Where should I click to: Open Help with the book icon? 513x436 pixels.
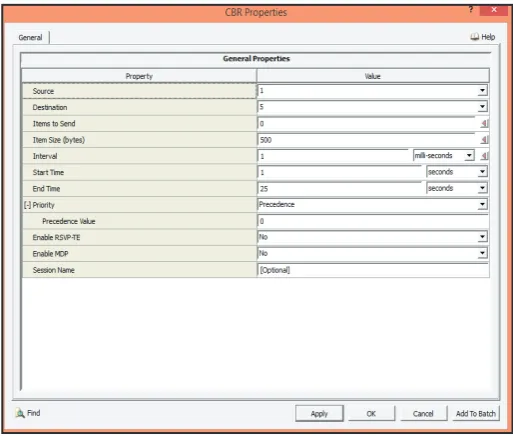(474, 37)
